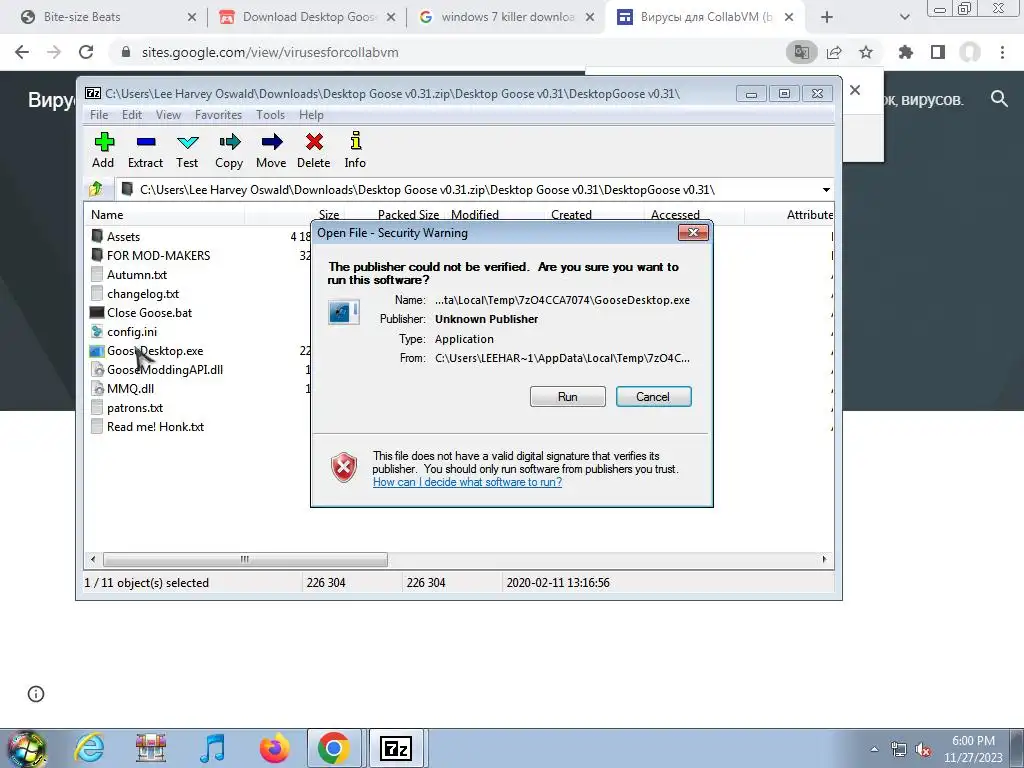This screenshot has height=768, width=1024.
Task: Toggle Chrome side panel icon
Action: (938, 52)
